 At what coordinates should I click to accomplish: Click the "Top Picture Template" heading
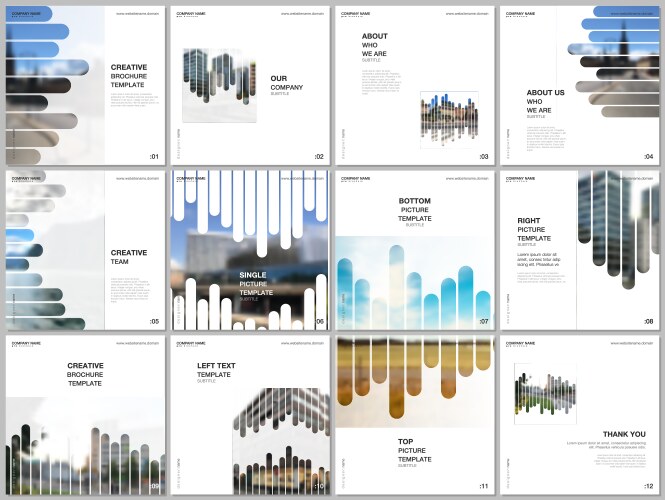[414, 450]
